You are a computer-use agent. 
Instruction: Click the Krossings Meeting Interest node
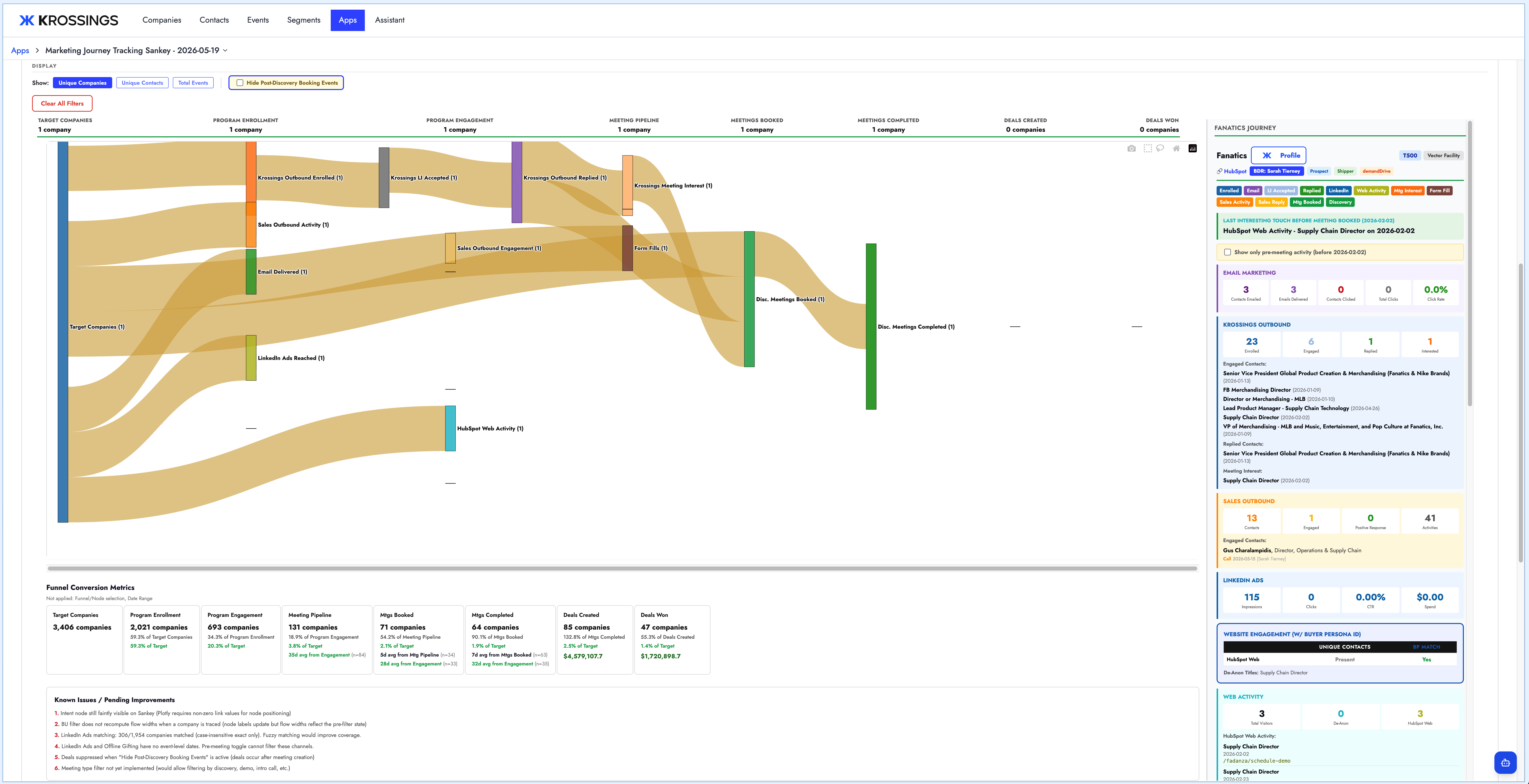pyautogui.click(x=627, y=185)
